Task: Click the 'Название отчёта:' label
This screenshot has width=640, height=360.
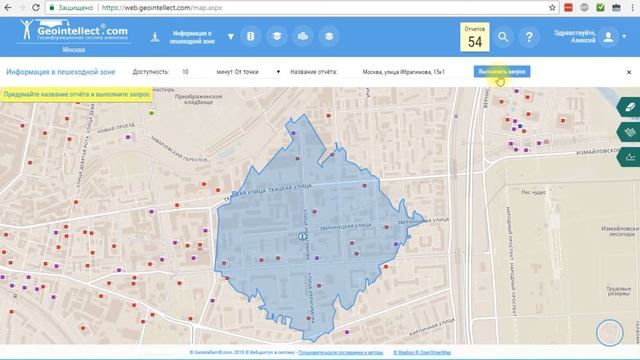Action: coord(313,72)
